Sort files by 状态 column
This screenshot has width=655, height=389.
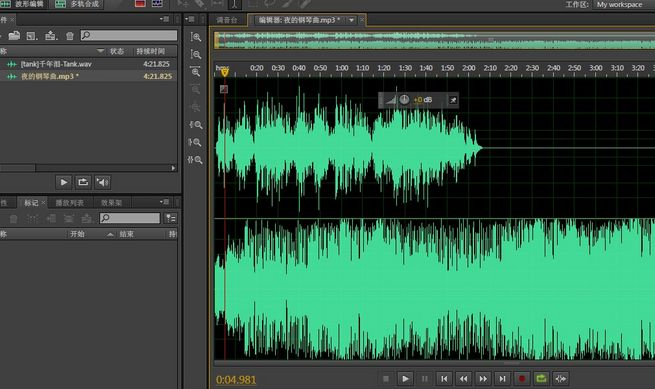pyautogui.click(x=117, y=51)
